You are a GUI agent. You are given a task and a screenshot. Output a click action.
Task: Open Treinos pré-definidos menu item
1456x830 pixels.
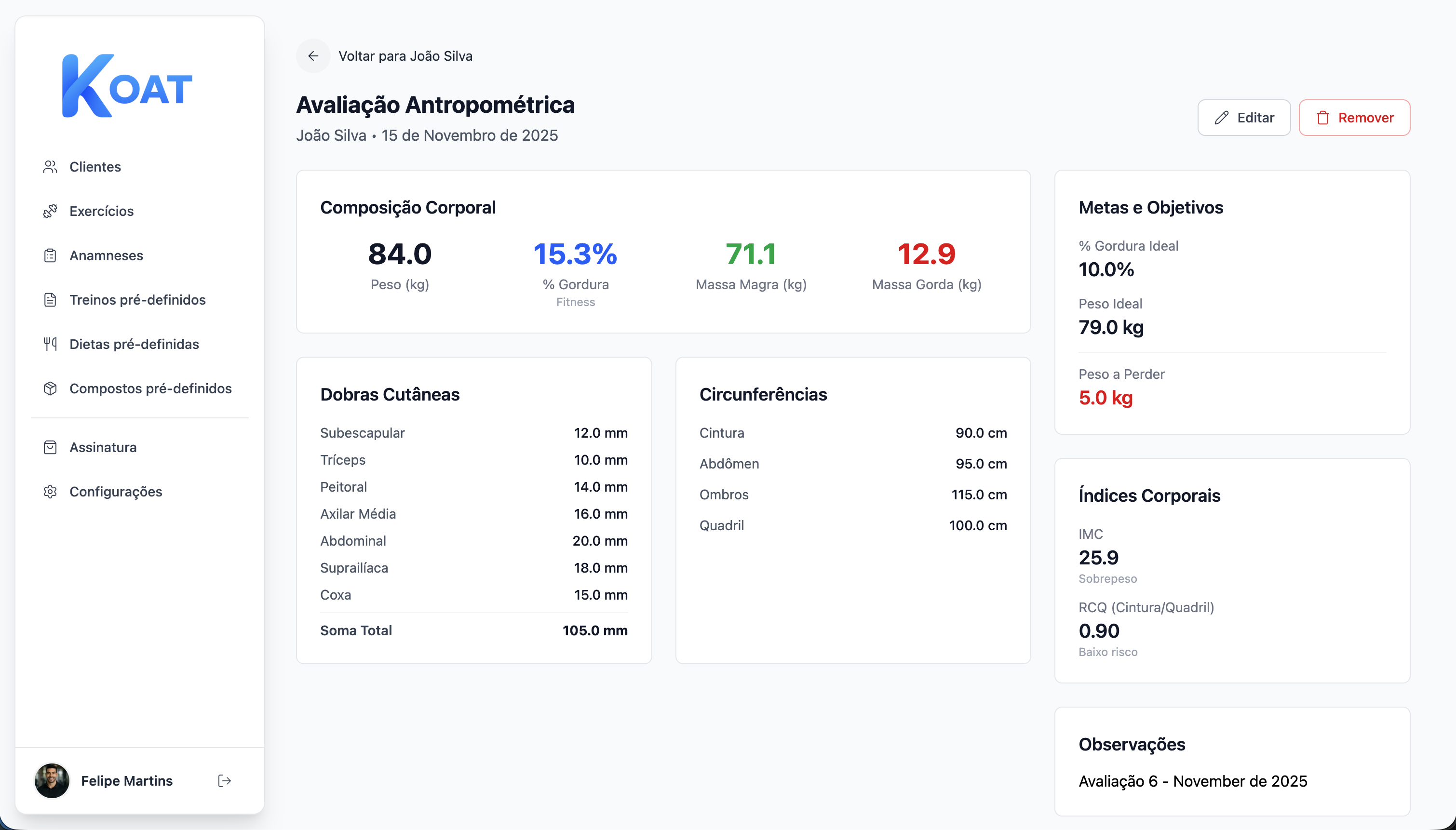coord(137,300)
